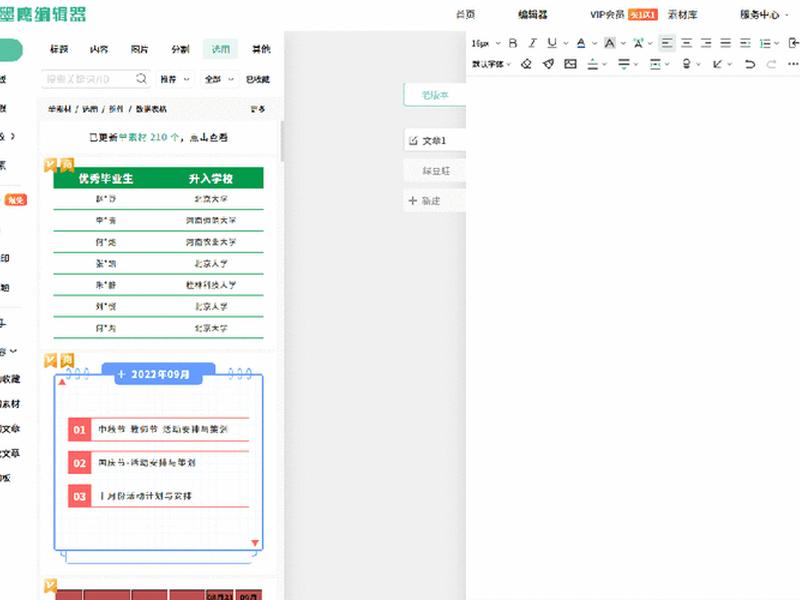Open the 全部 filter dropdown
The width and height of the screenshot is (800, 600).
tap(219, 79)
